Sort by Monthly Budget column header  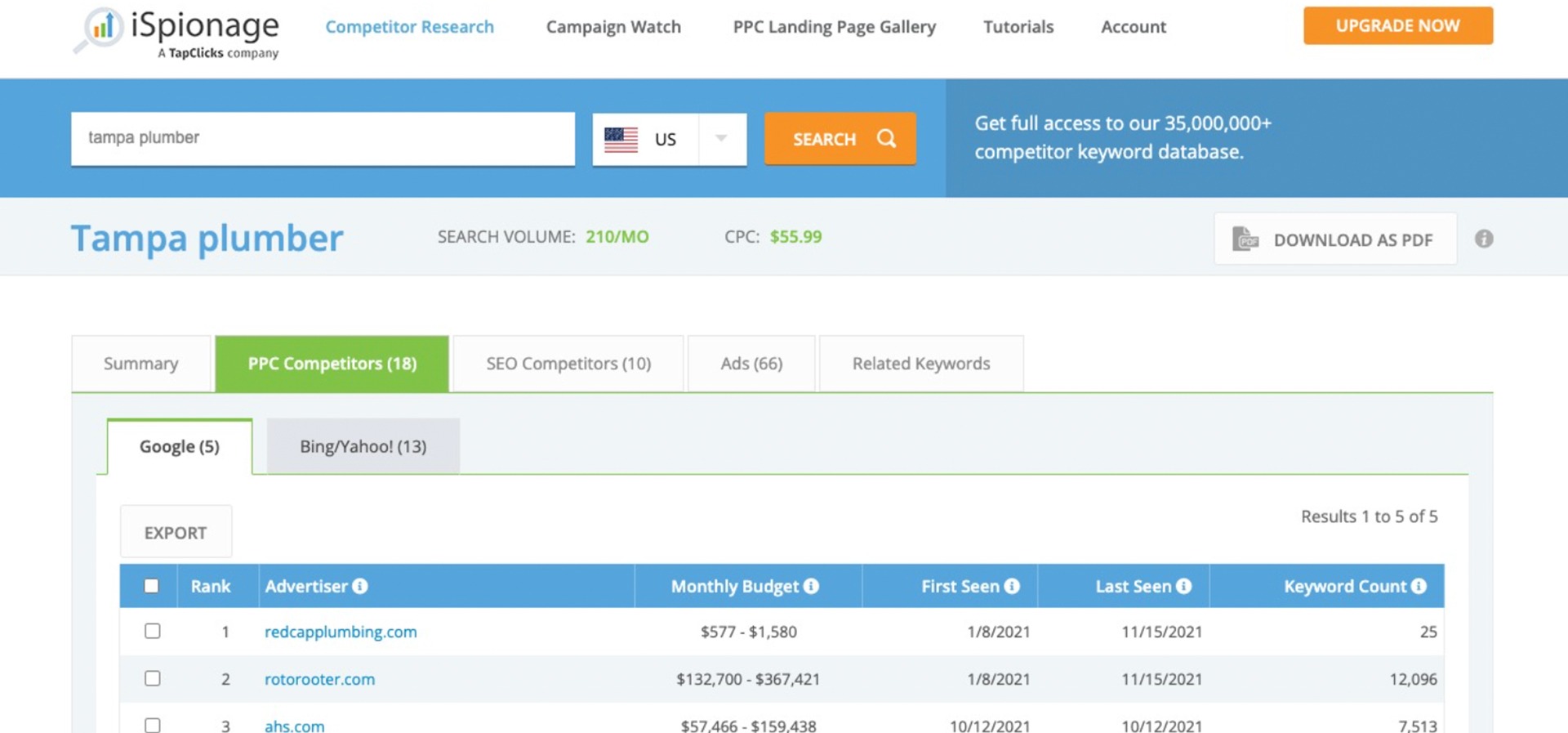(735, 586)
